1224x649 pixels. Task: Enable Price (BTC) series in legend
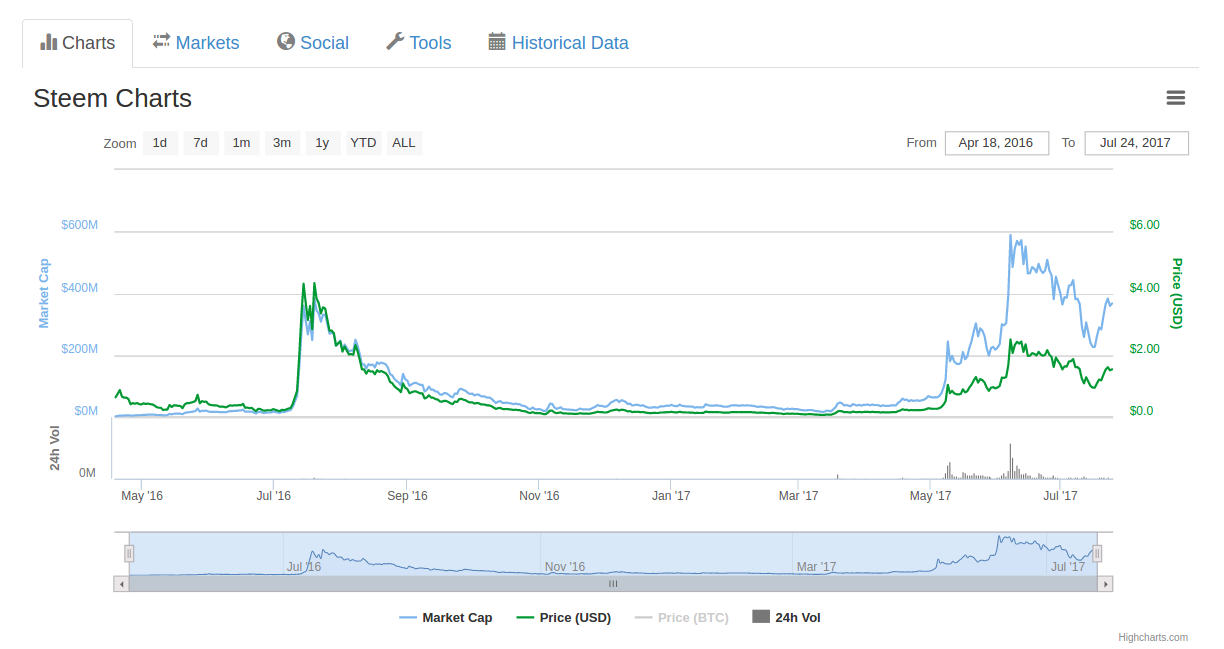682,618
